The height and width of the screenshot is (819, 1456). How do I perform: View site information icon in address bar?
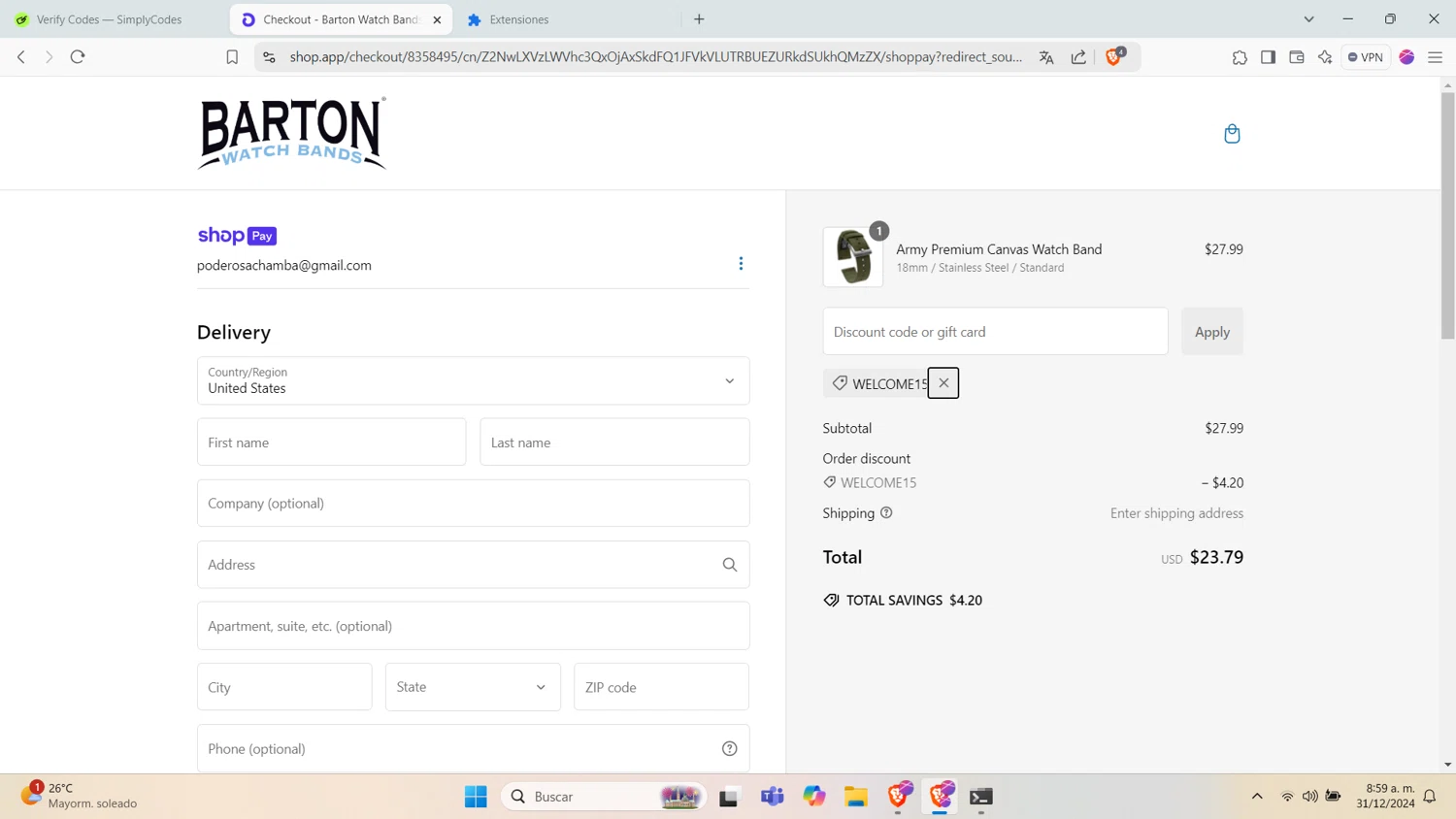(x=269, y=57)
